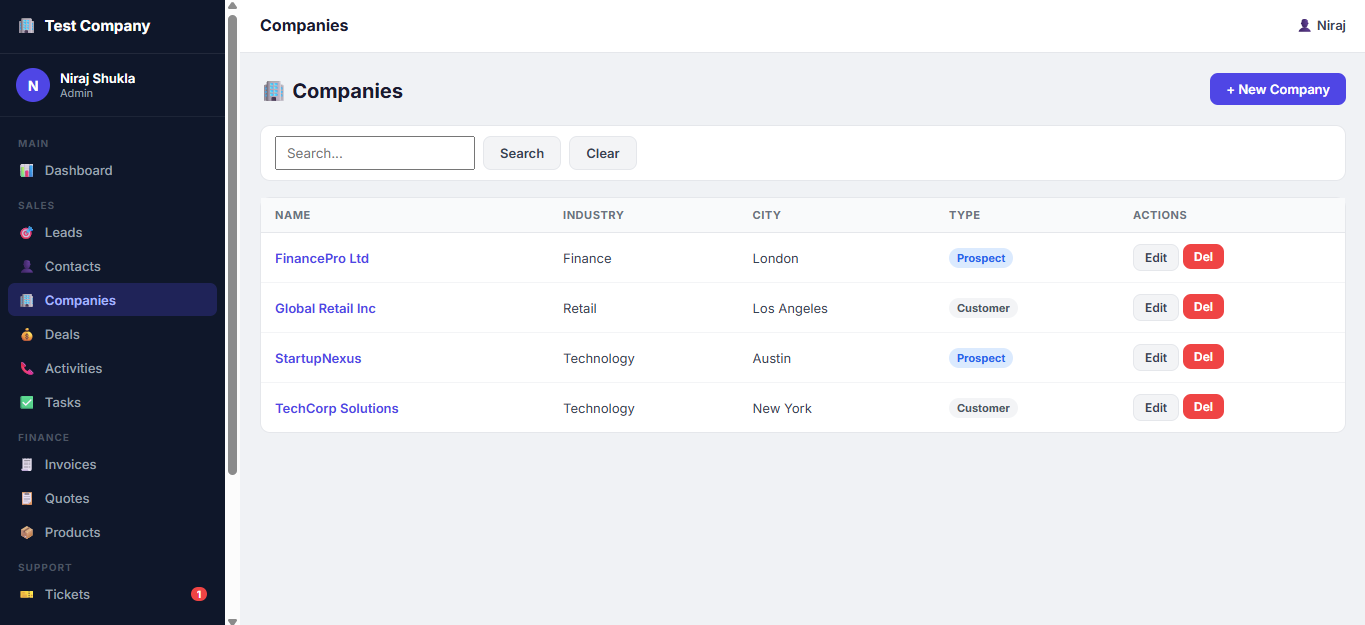The width and height of the screenshot is (1365, 625).
Task: Focus the Search text input field
Action: click(375, 153)
